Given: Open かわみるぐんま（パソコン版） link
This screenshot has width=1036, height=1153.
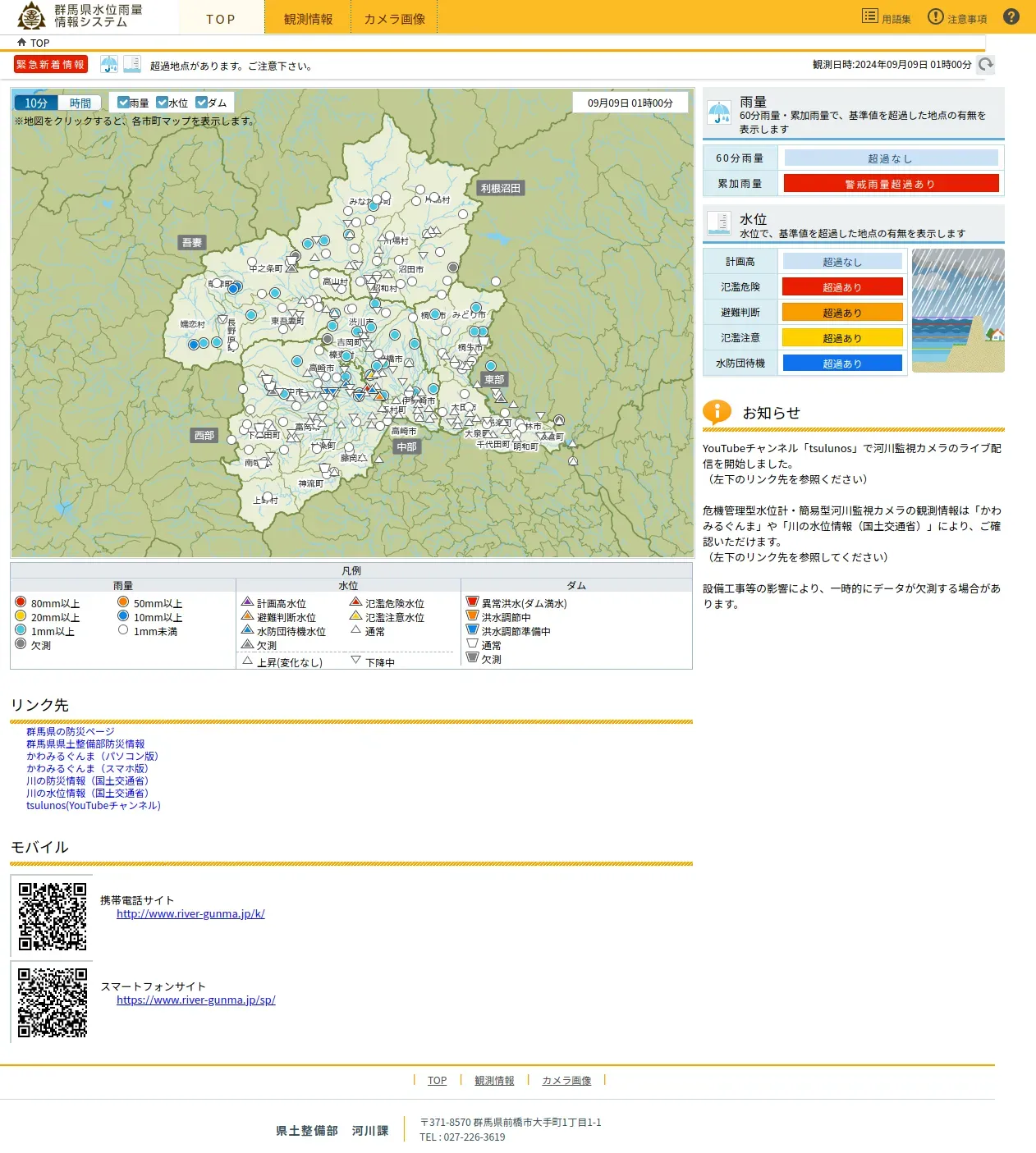Looking at the screenshot, I should coord(92,756).
